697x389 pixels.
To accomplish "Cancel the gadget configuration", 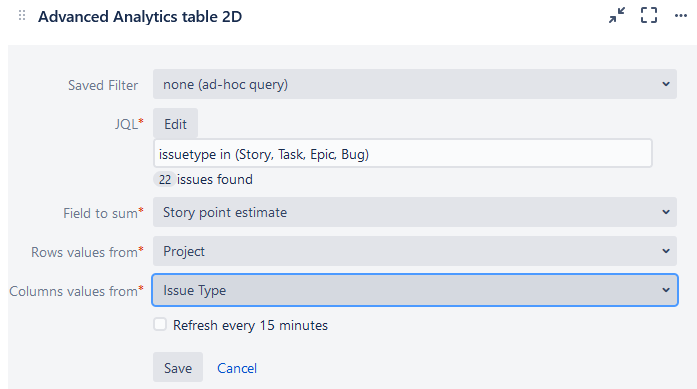I will [x=237, y=368].
